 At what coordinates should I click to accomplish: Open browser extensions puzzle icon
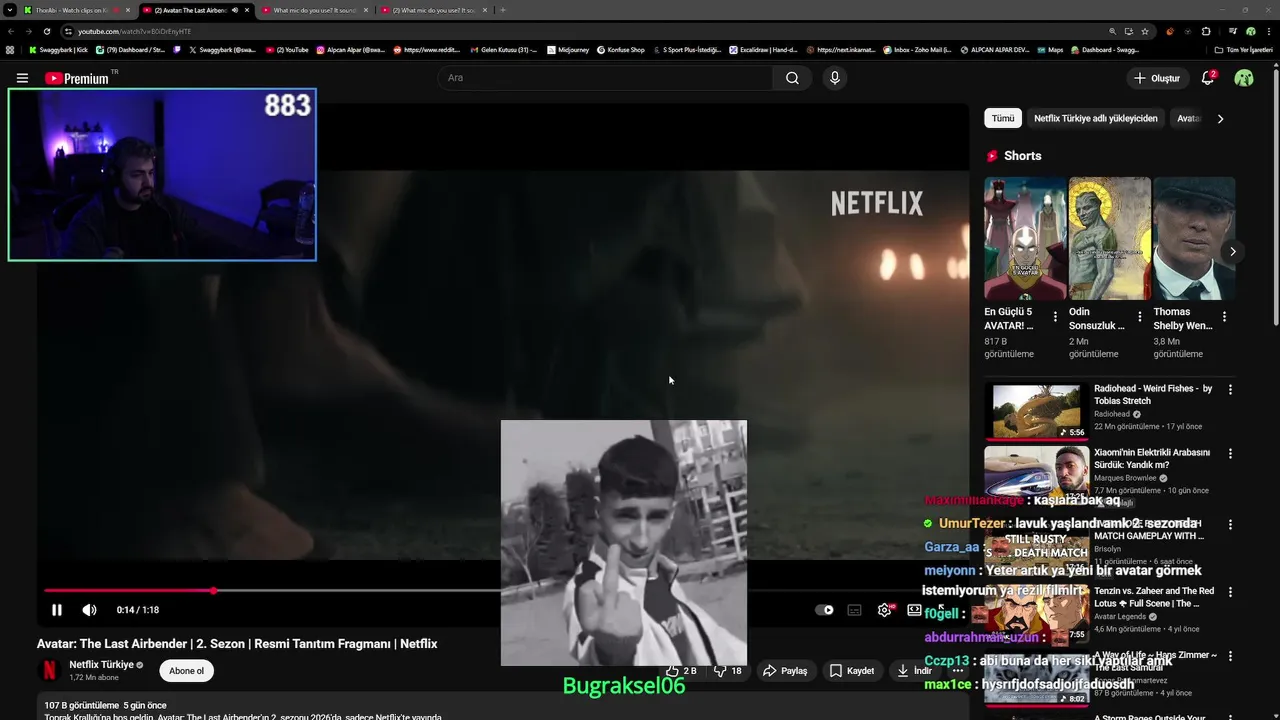pyautogui.click(x=1206, y=31)
